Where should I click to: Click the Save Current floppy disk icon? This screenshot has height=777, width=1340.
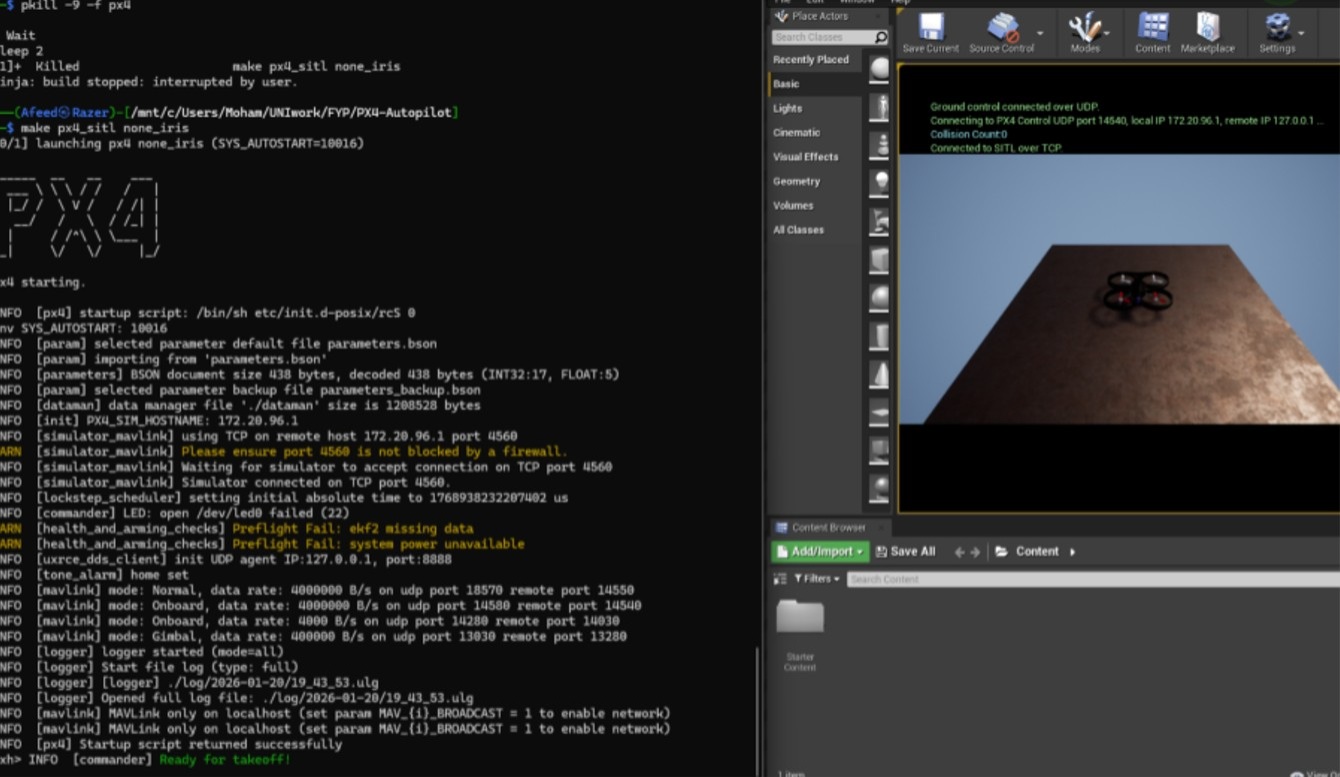tap(932, 27)
